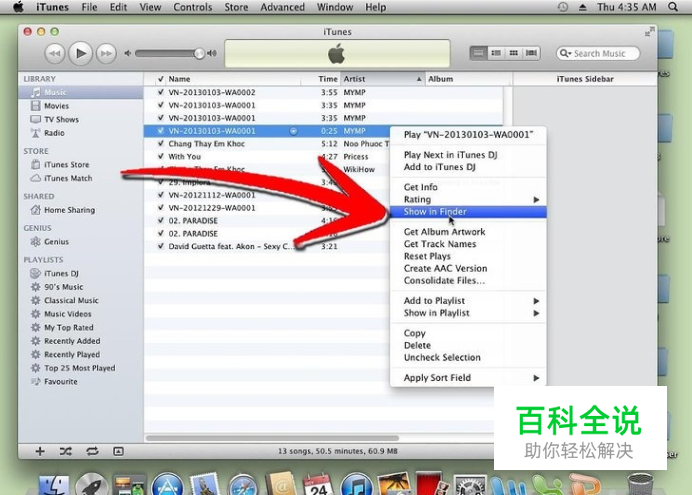Viewport: 692px width, 495px height.
Task: Click the Play button in iTunes toolbar
Action: click(x=81, y=53)
